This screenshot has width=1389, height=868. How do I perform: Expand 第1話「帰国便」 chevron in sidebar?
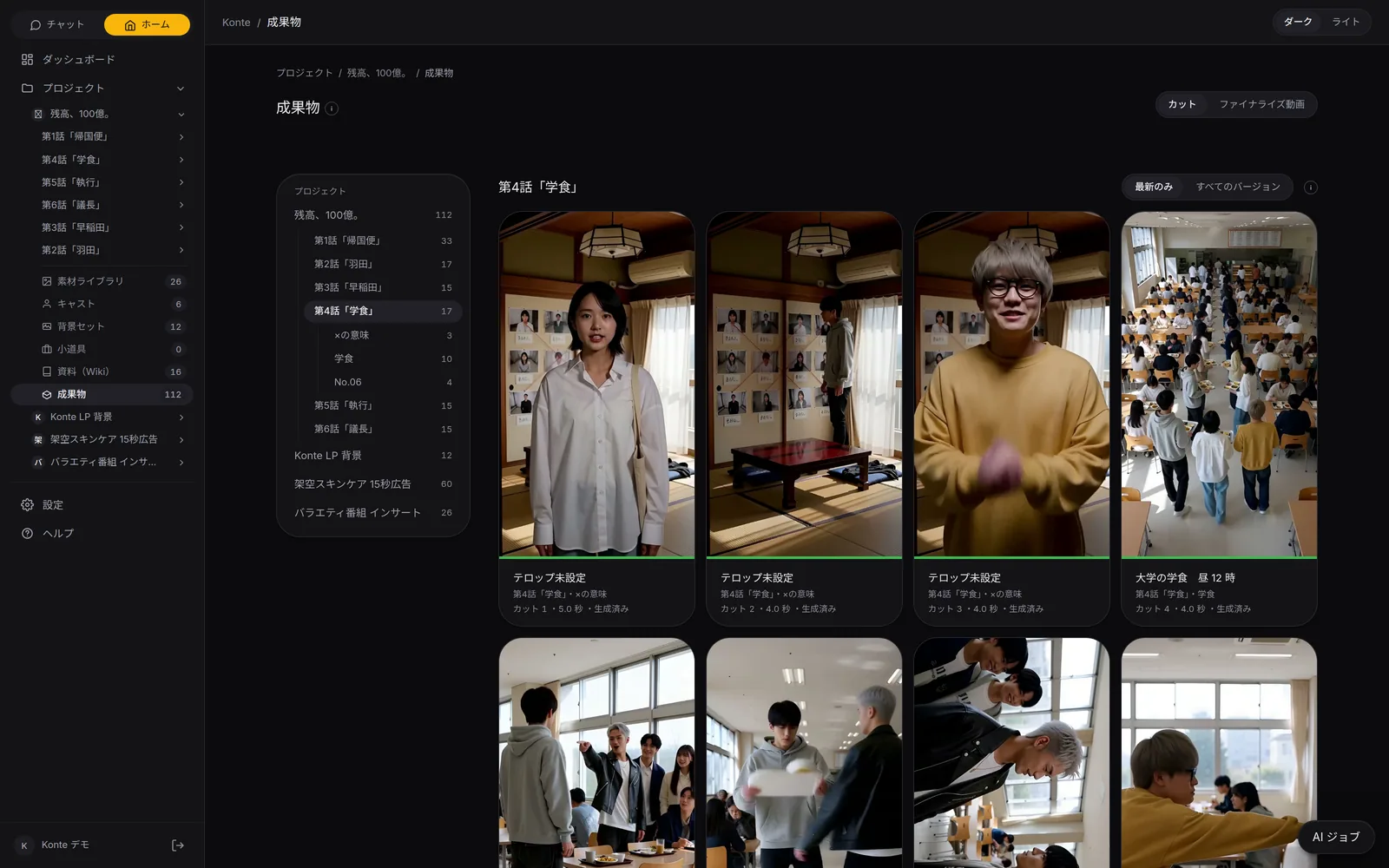pyautogui.click(x=181, y=137)
